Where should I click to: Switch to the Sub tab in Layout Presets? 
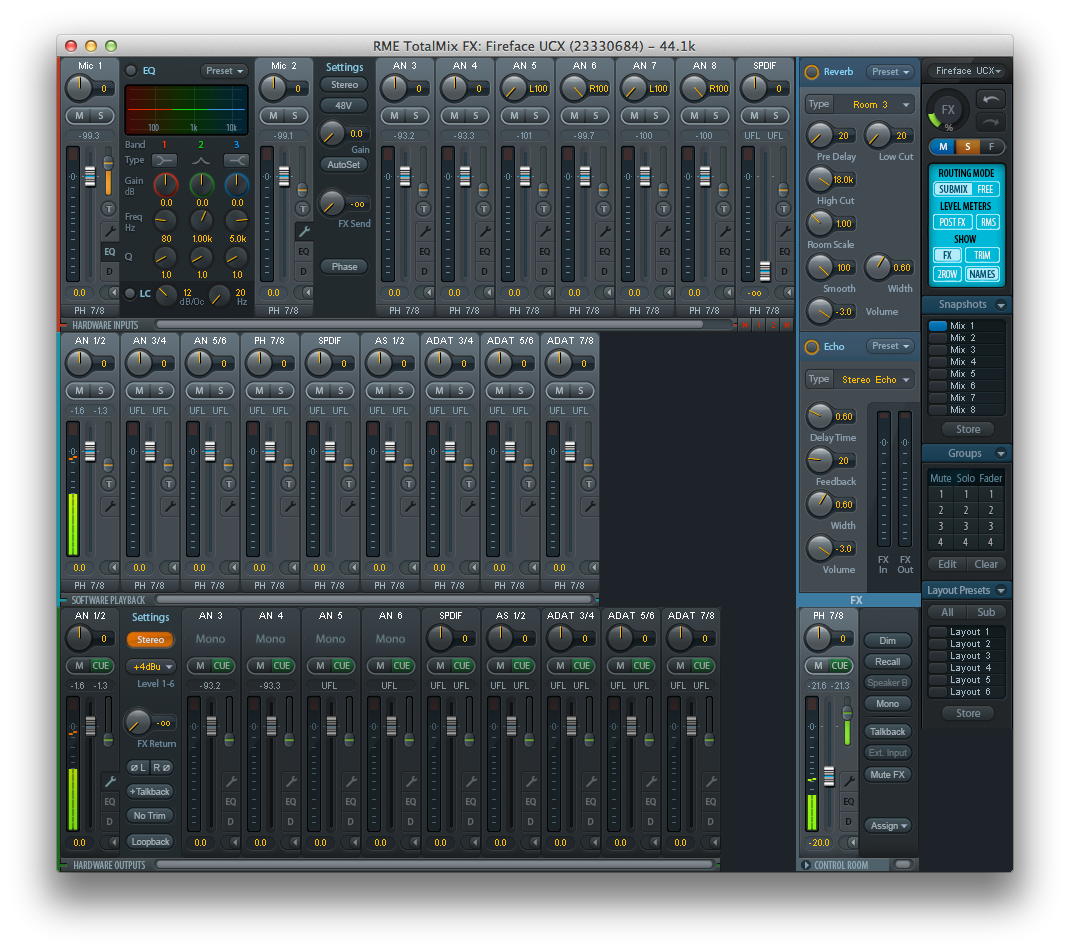985,612
